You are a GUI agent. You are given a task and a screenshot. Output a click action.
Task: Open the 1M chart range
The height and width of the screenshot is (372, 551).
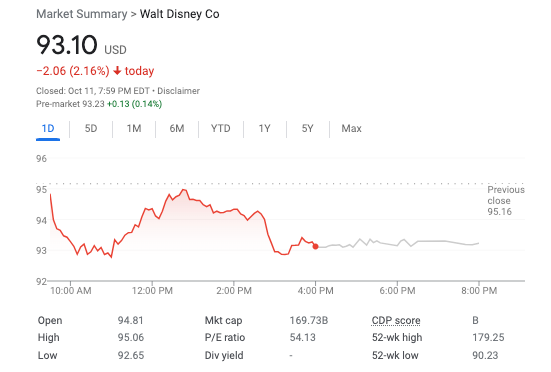134,129
